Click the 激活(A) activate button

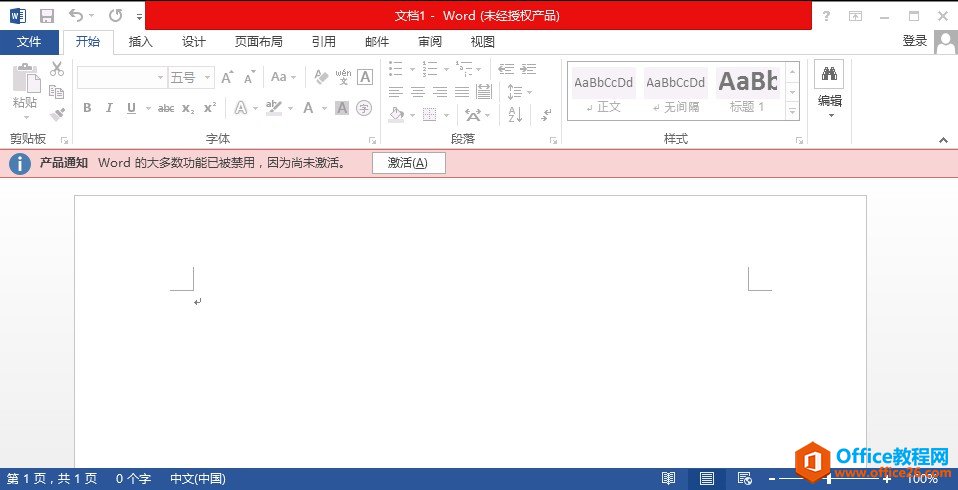(409, 163)
